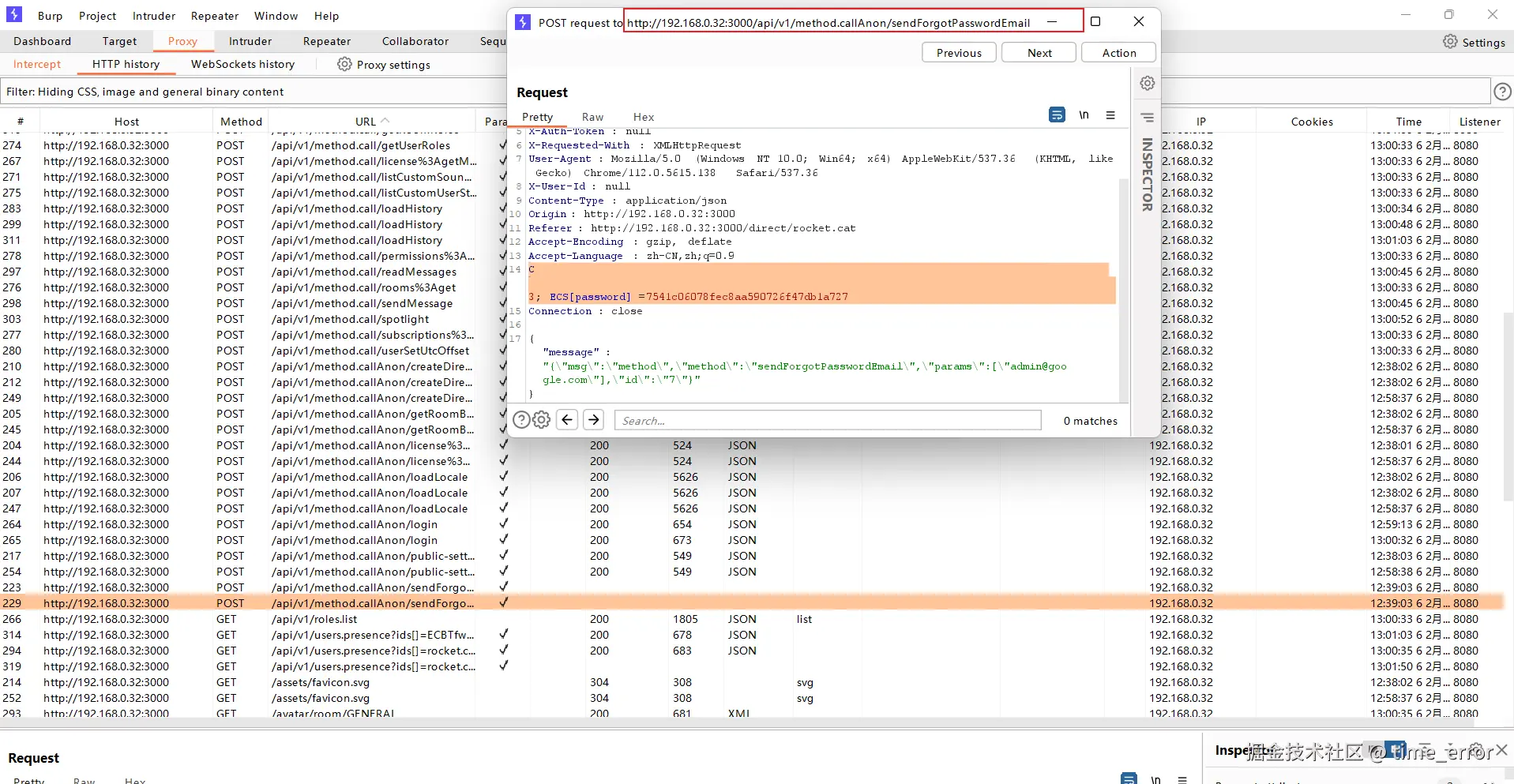Image resolution: width=1514 pixels, height=784 pixels.
Task: Click the Next button in the popup
Action: pyautogui.click(x=1039, y=53)
